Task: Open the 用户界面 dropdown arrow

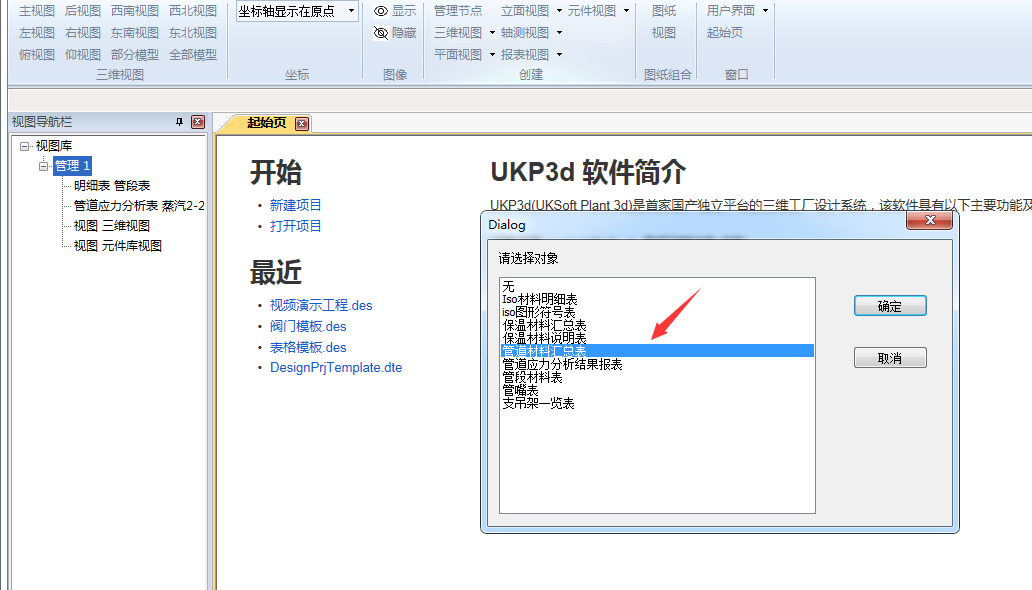Action: coord(765,11)
